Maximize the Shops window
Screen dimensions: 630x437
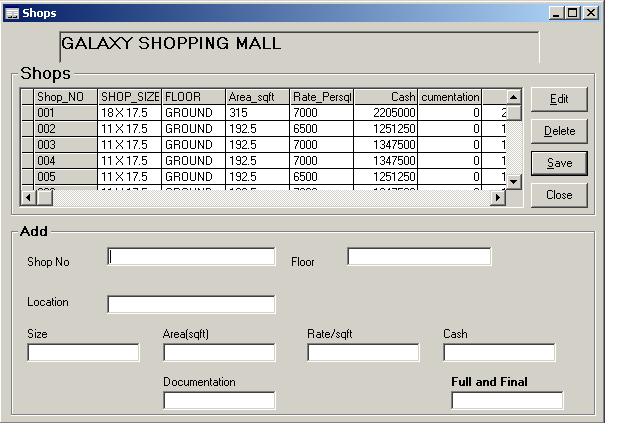coord(572,13)
